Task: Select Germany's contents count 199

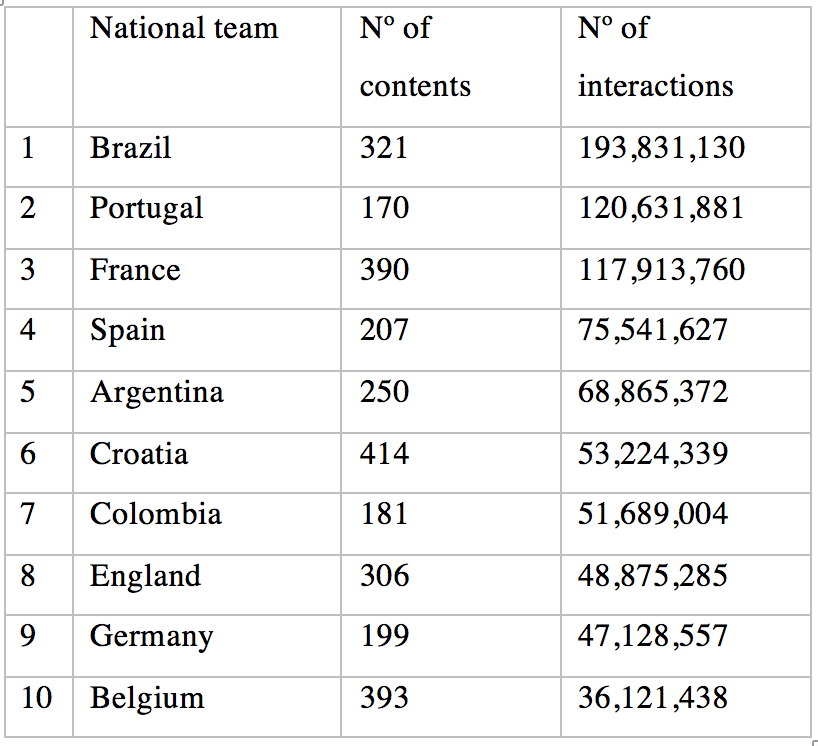Action: pyautogui.click(x=451, y=646)
